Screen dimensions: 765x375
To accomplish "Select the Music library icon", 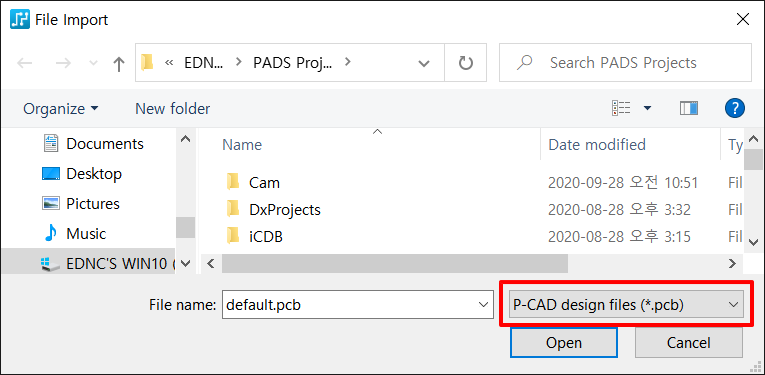I will 50,234.
